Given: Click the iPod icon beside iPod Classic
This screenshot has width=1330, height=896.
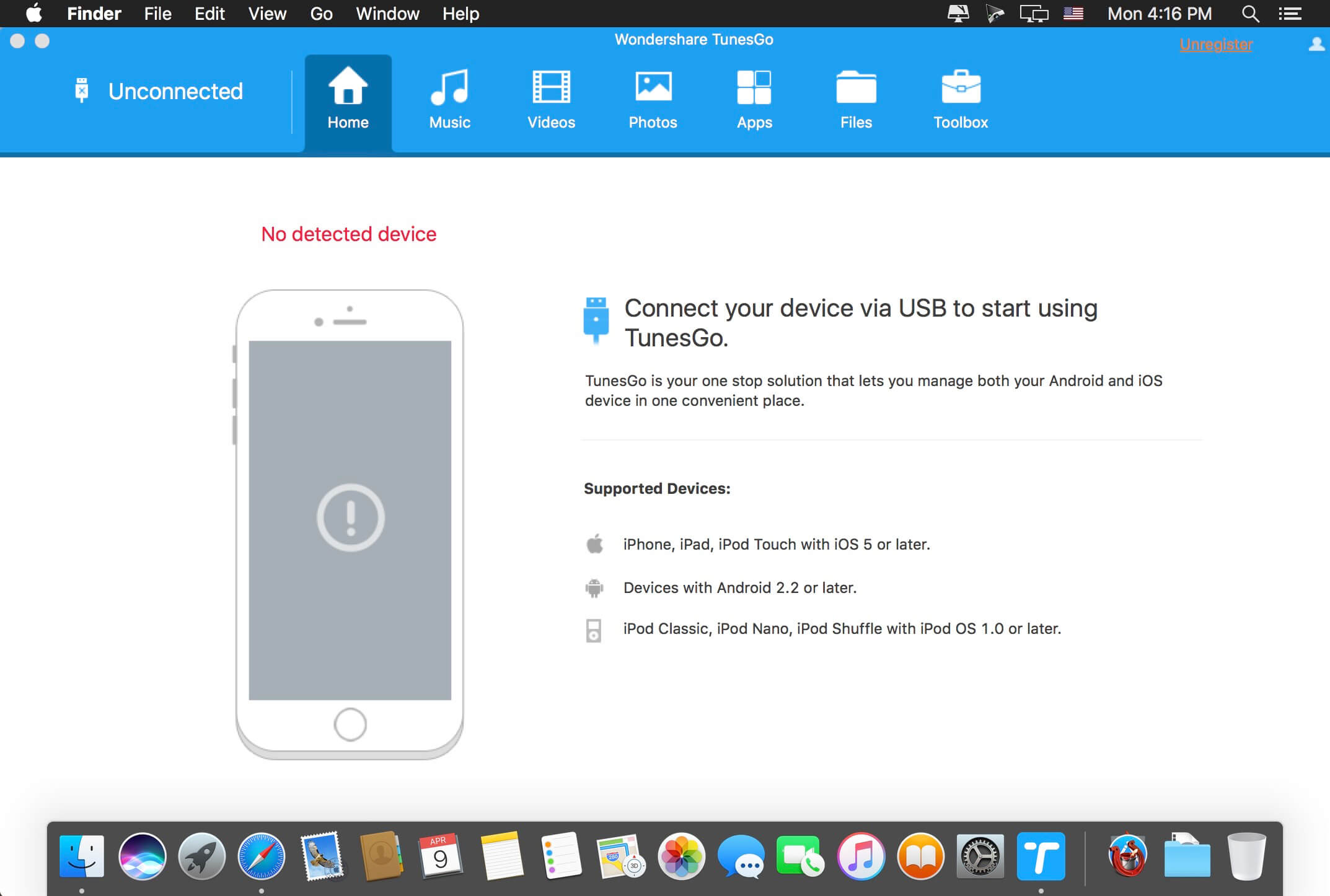Looking at the screenshot, I should (x=593, y=630).
